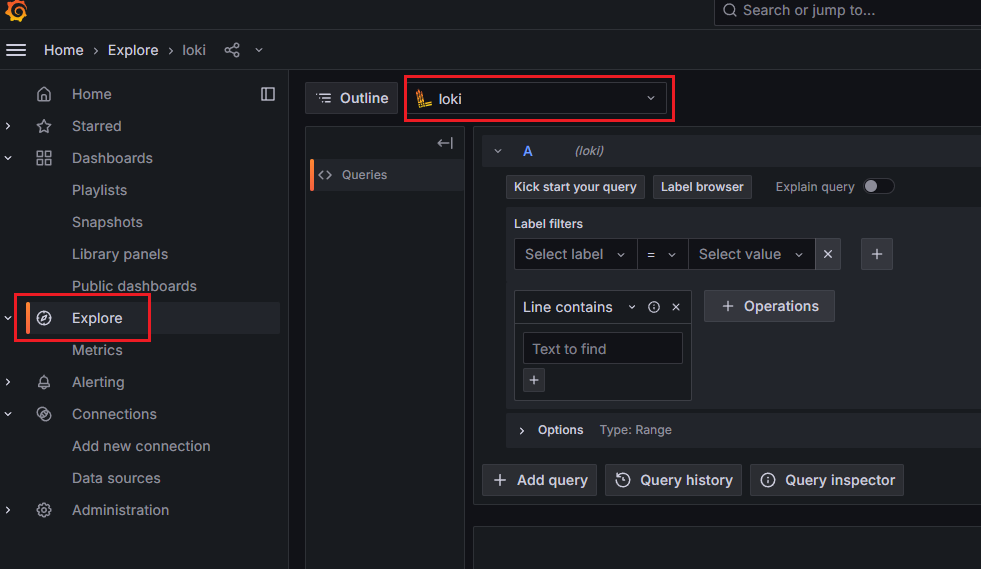This screenshot has width=981, height=569.
Task: Expand the Alerting section chevron
Action: (x=8, y=382)
